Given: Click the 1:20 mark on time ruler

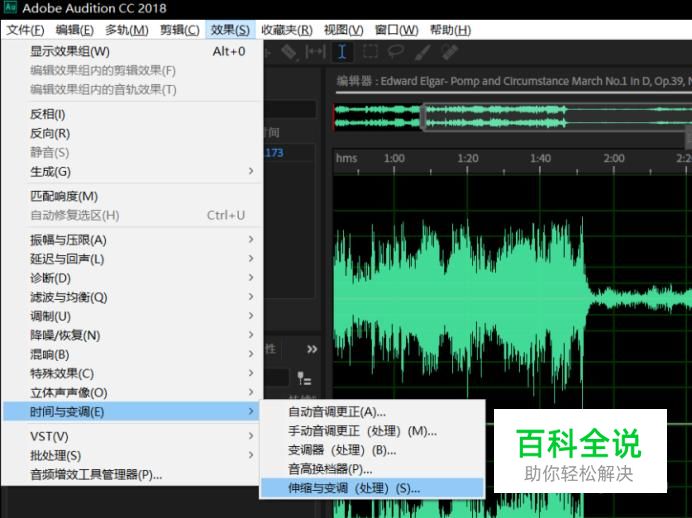Looking at the screenshot, I should [x=468, y=158].
